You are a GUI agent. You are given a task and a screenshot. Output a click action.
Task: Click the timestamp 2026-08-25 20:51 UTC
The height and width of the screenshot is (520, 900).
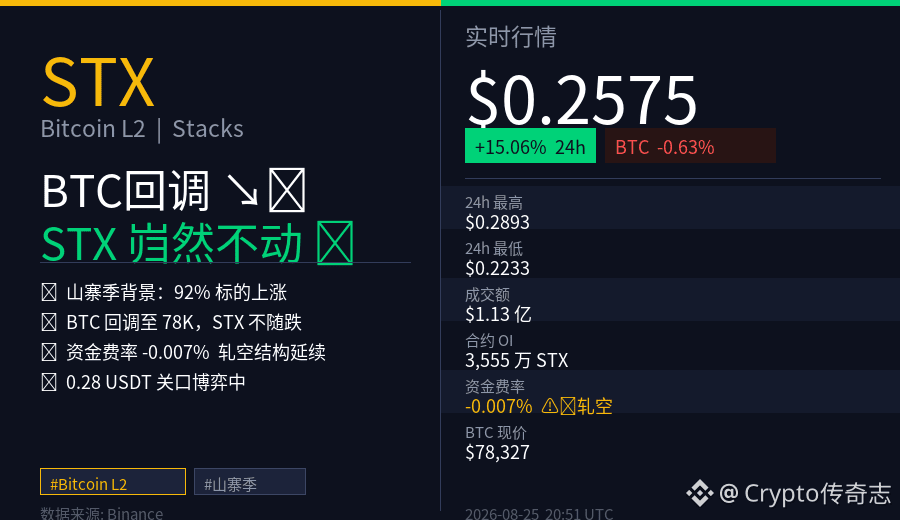tap(539, 513)
